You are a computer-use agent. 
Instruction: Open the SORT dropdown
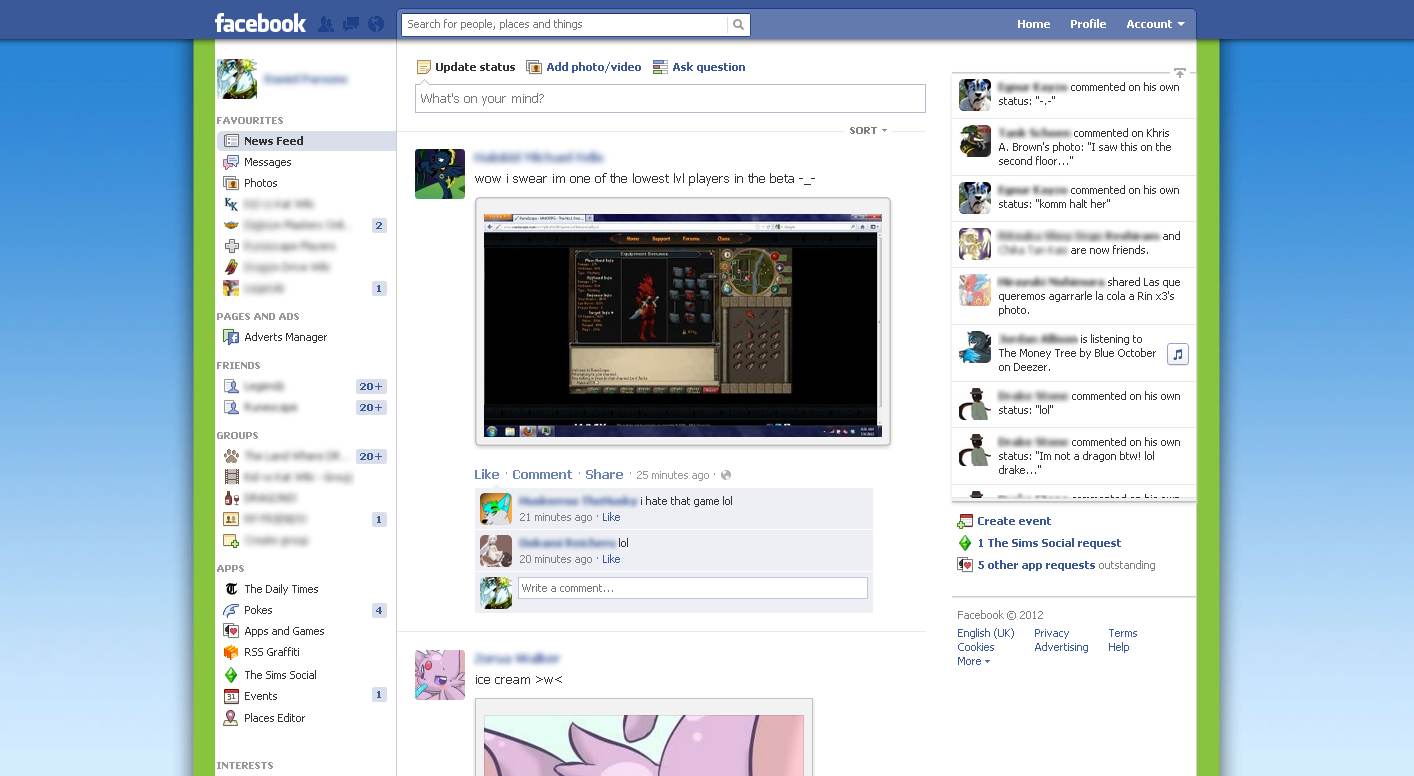868,131
